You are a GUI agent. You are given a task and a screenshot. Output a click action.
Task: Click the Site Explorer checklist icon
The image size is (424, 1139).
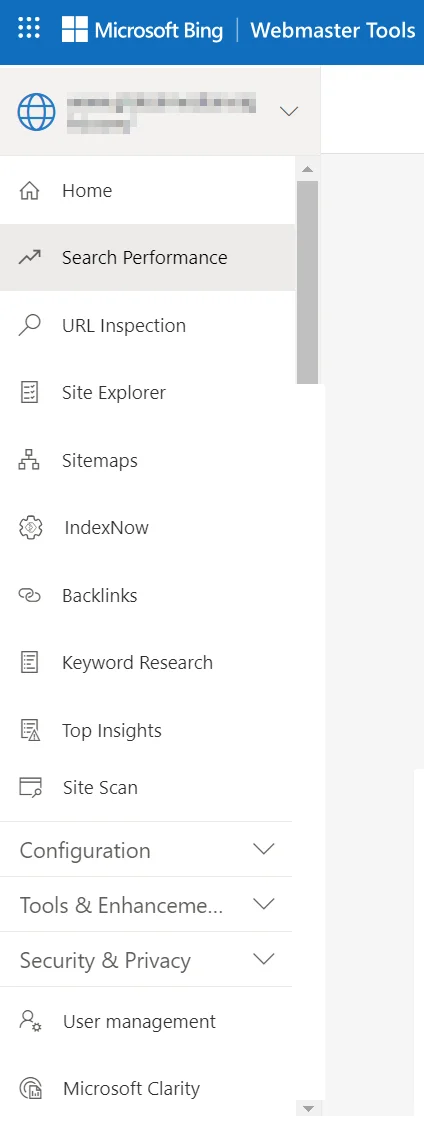click(29, 393)
